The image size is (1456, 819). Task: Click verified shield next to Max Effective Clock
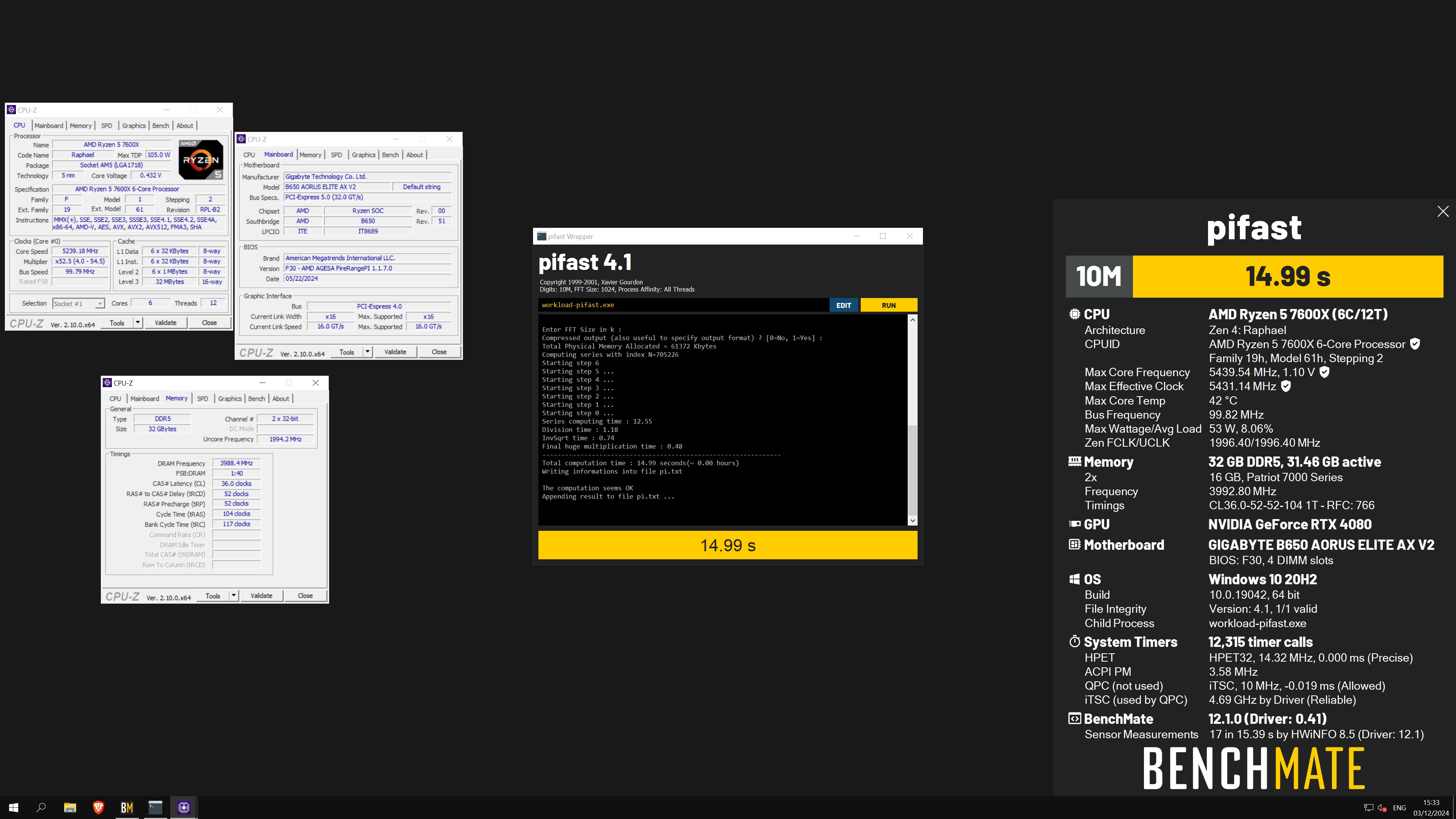coord(1285,386)
